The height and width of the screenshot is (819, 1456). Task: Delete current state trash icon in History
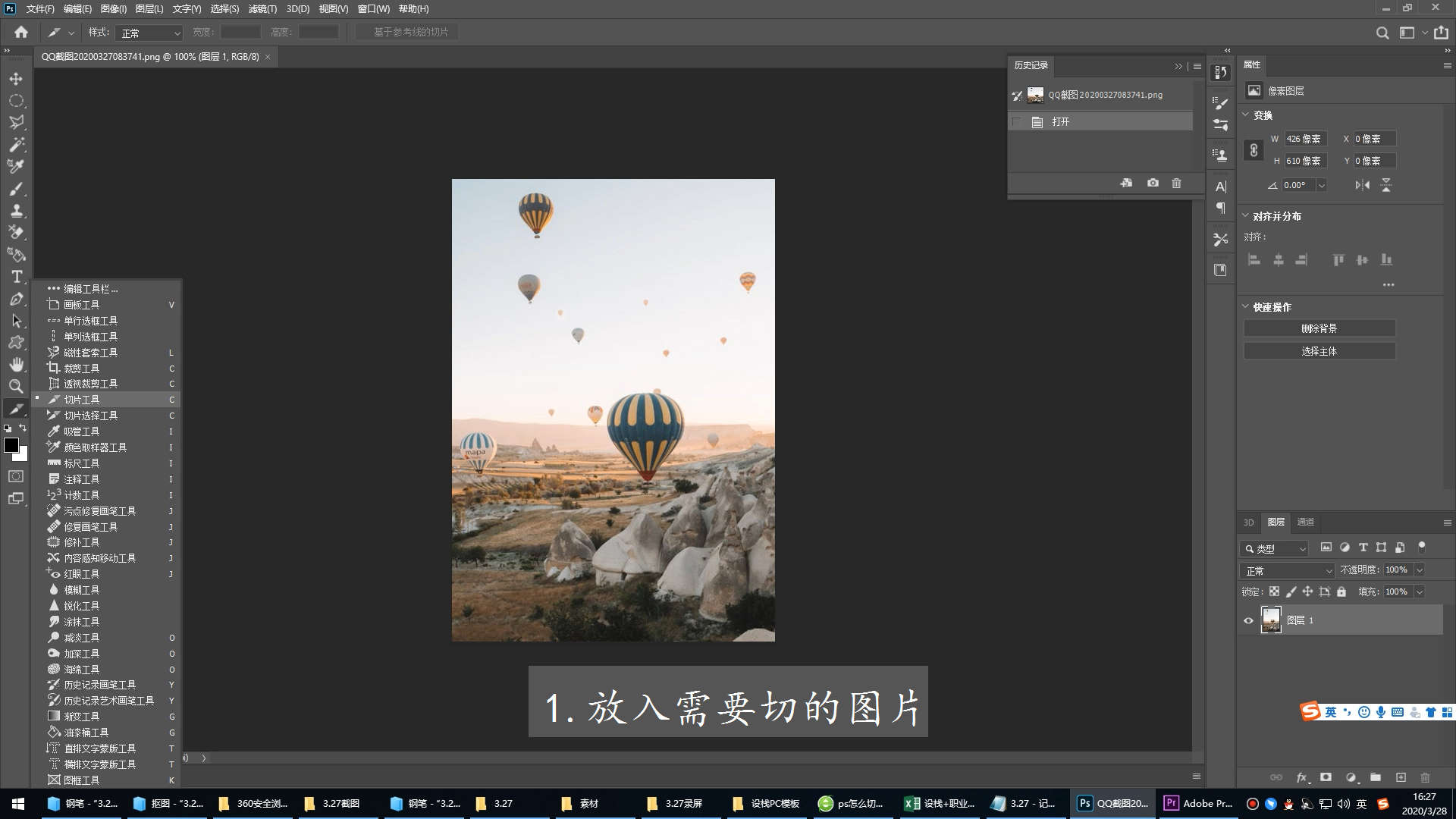pyautogui.click(x=1176, y=183)
